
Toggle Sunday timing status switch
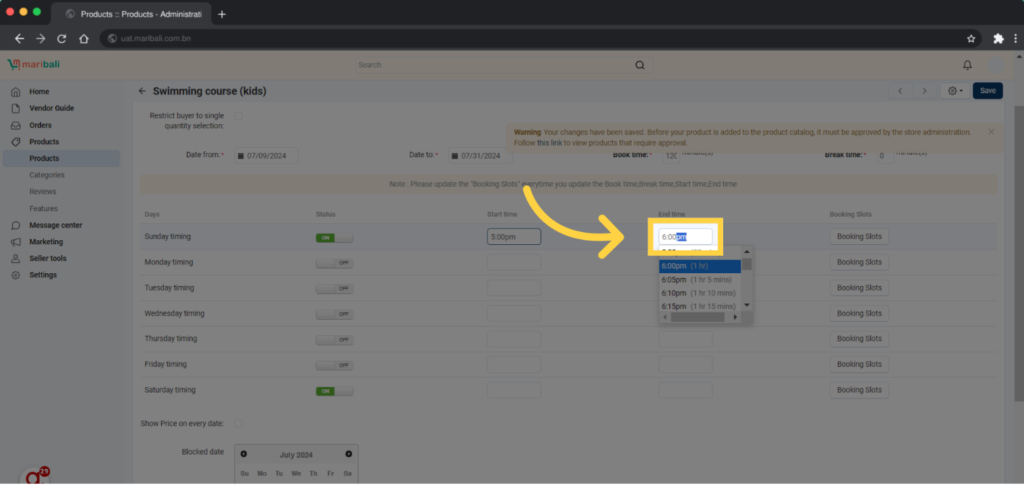point(334,237)
